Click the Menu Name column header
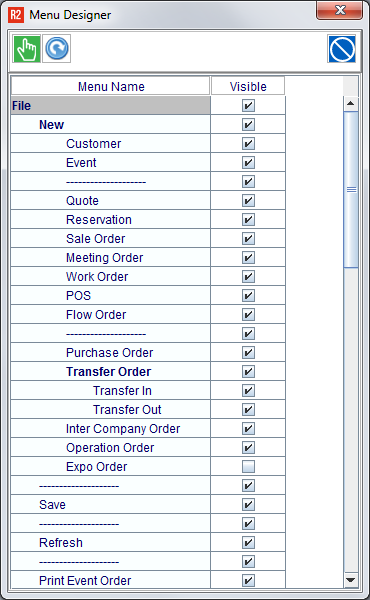This screenshot has height=600, width=370. point(111,86)
